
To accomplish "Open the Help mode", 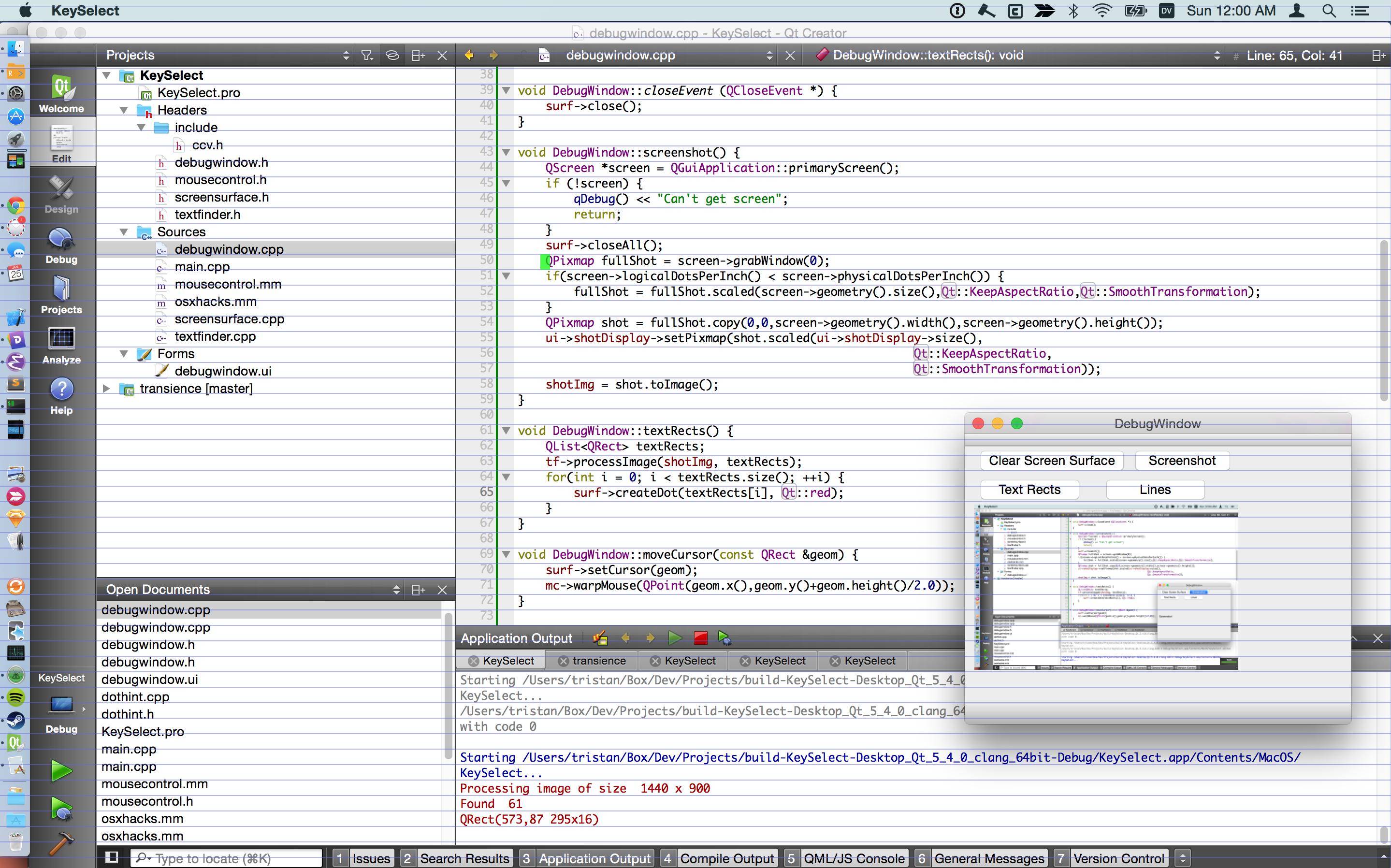I will tap(61, 395).
